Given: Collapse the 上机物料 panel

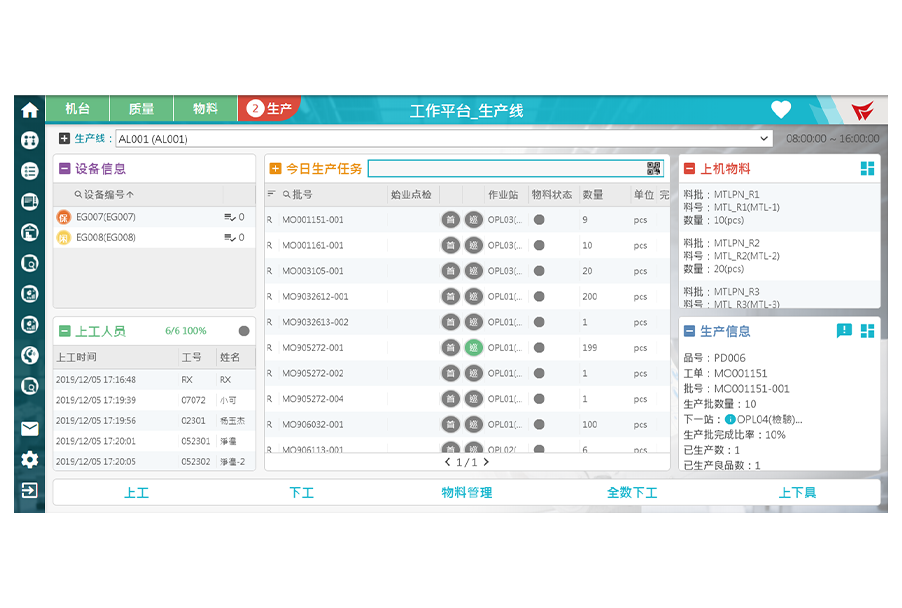Looking at the screenshot, I should point(689,169).
